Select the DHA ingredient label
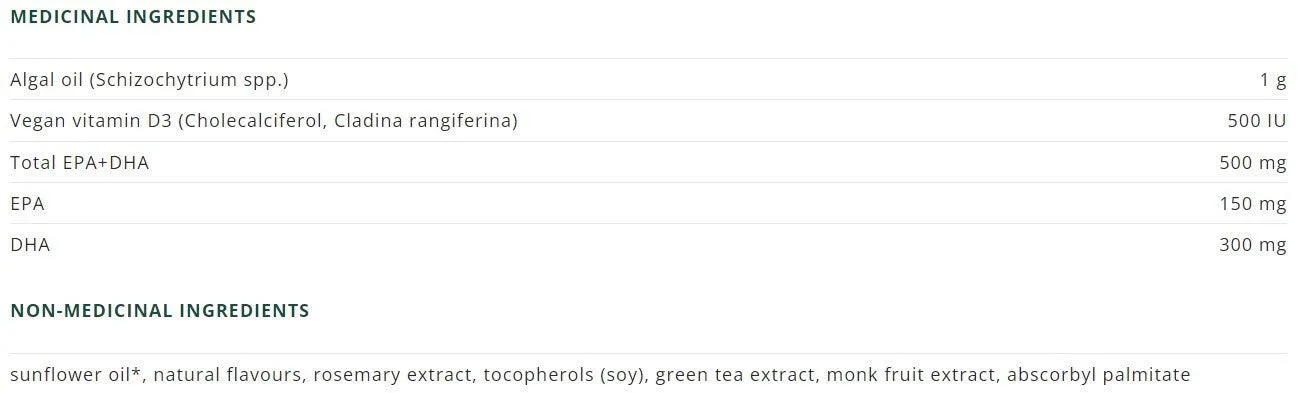 [30, 245]
